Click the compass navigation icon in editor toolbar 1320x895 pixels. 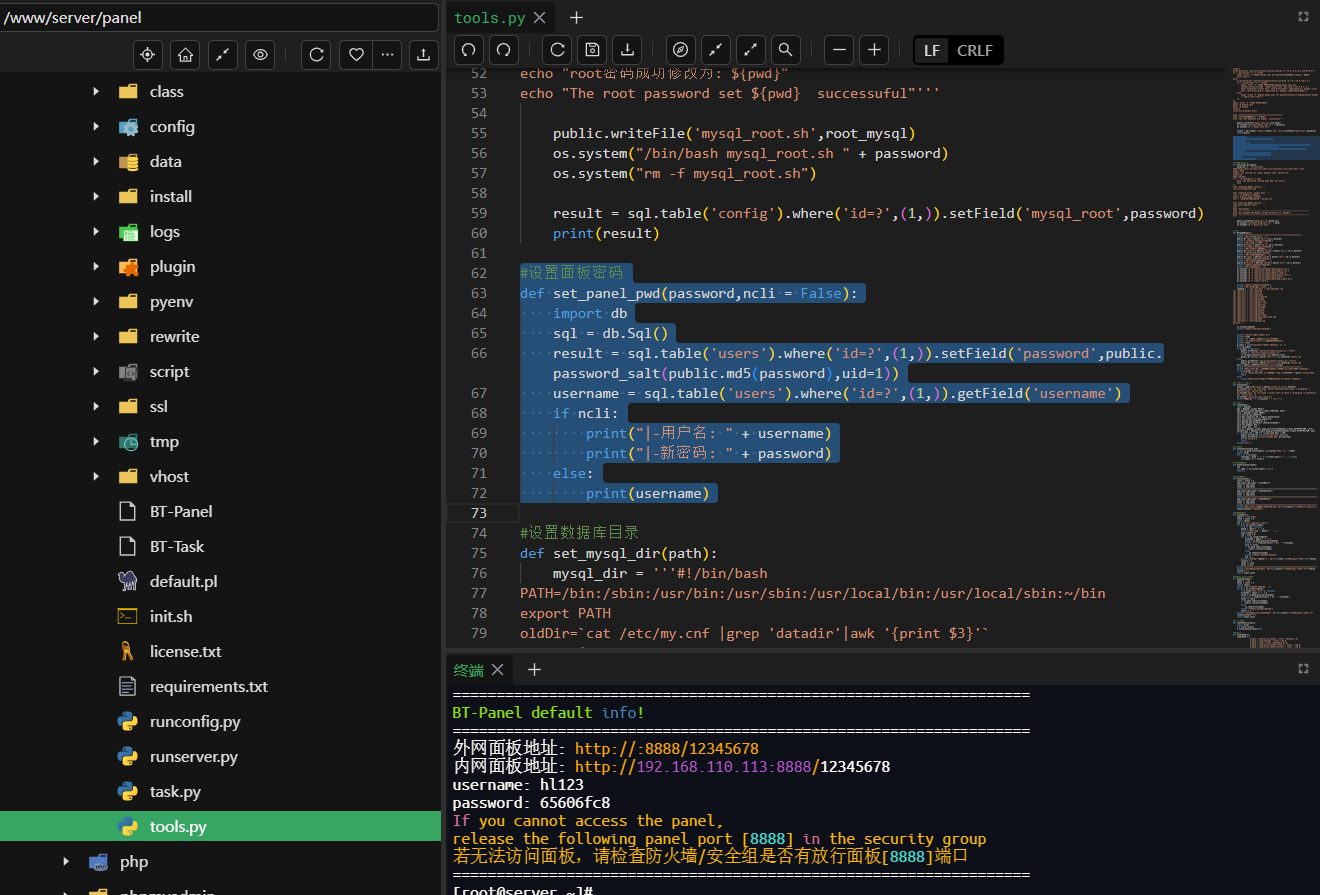click(681, 50)
